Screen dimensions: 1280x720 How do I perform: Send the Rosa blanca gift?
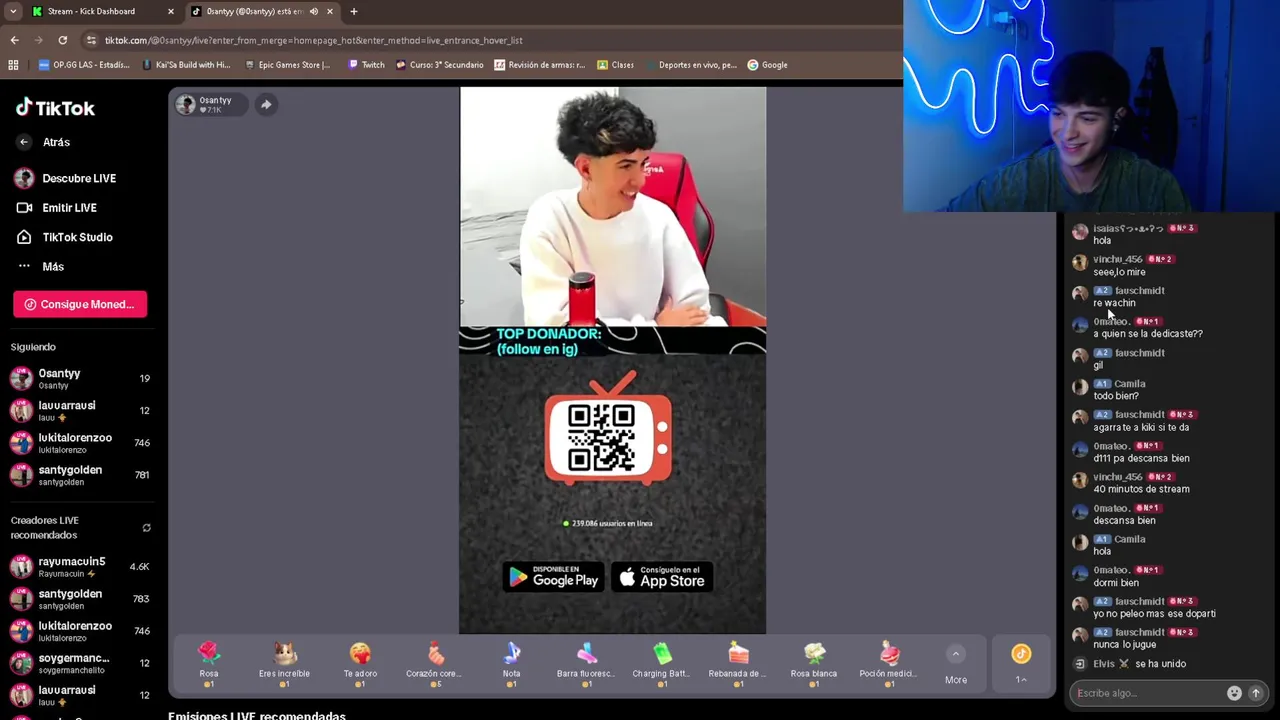pos(813,664)
